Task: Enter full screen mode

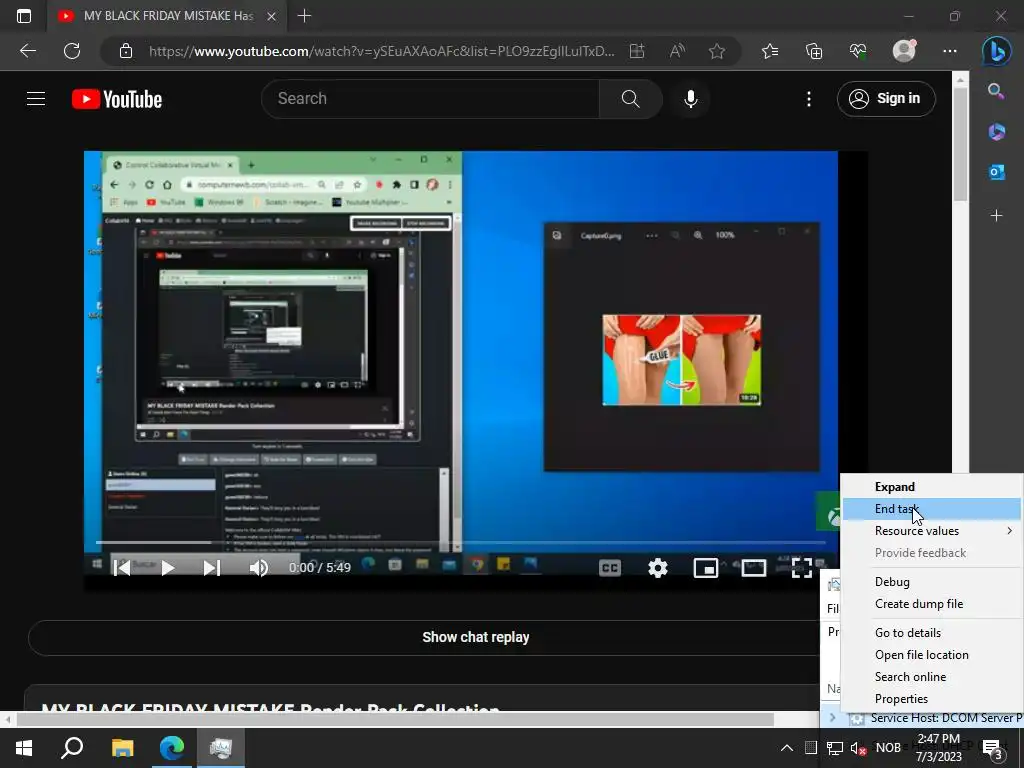Action: [x=801, y=568]
